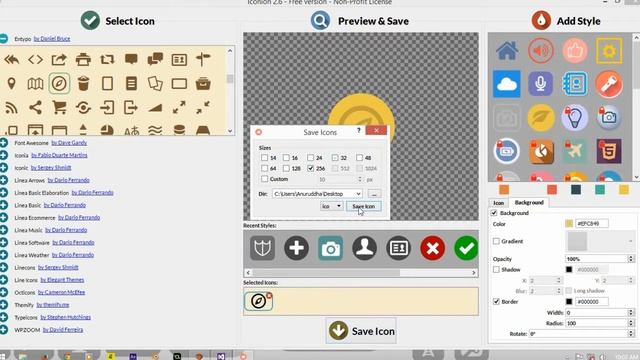The width and height of the screenshot is (640, 360).
Task: Select the shopping cart icon
Action: (x=59, y=108)
